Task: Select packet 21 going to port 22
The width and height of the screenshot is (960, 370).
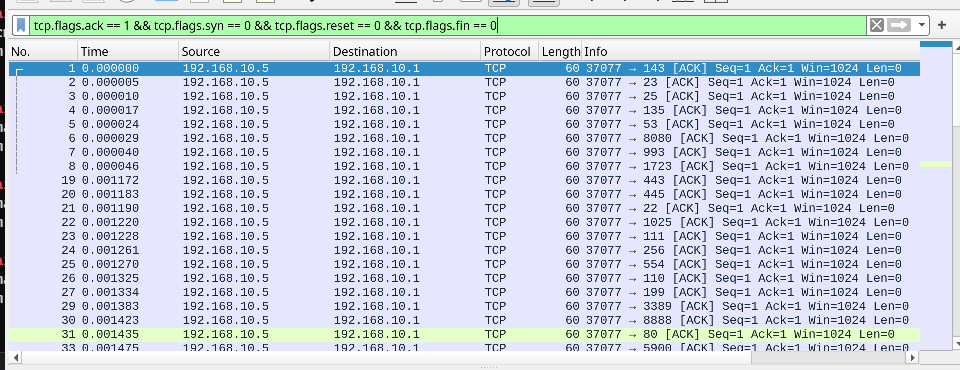Action: click(464, 208)
